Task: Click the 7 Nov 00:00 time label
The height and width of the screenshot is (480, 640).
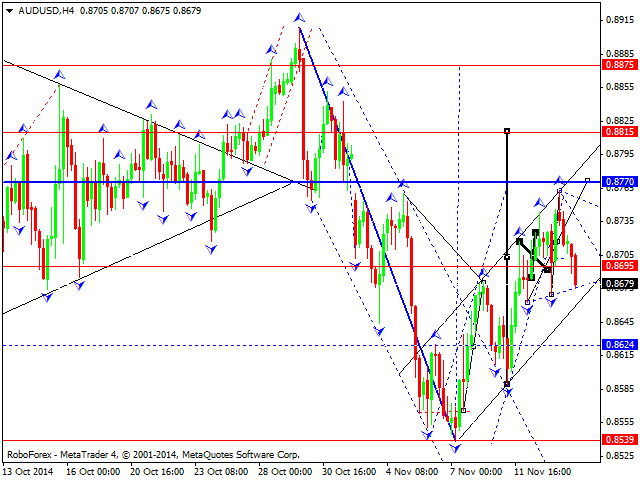Action: click(476, 472)
